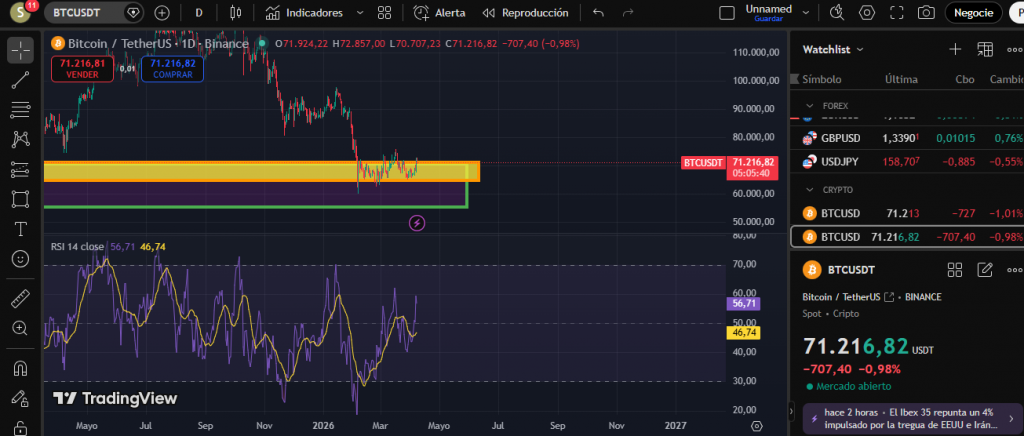Toggle magnet mode in left toolbar
The image size is (1024, 436).
20,368
